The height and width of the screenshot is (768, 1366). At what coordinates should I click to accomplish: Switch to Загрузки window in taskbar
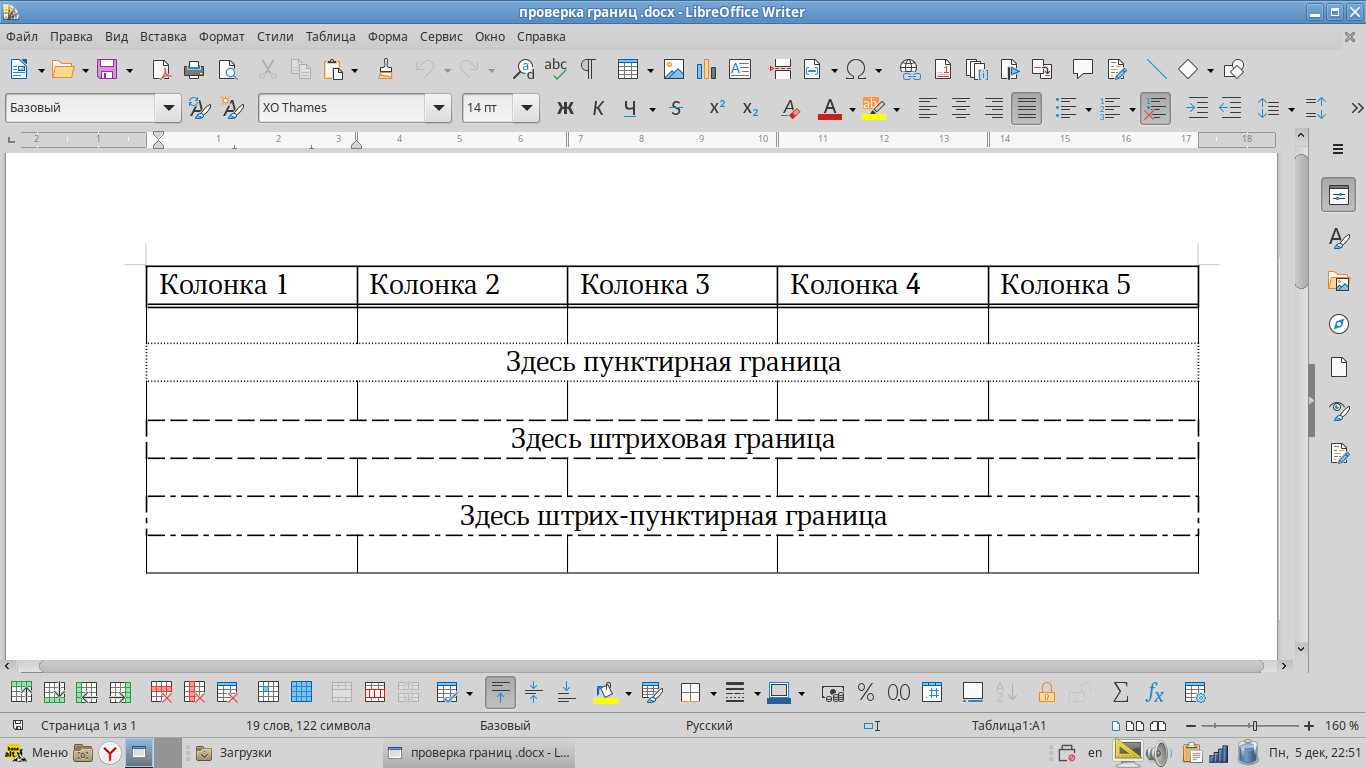234,753
